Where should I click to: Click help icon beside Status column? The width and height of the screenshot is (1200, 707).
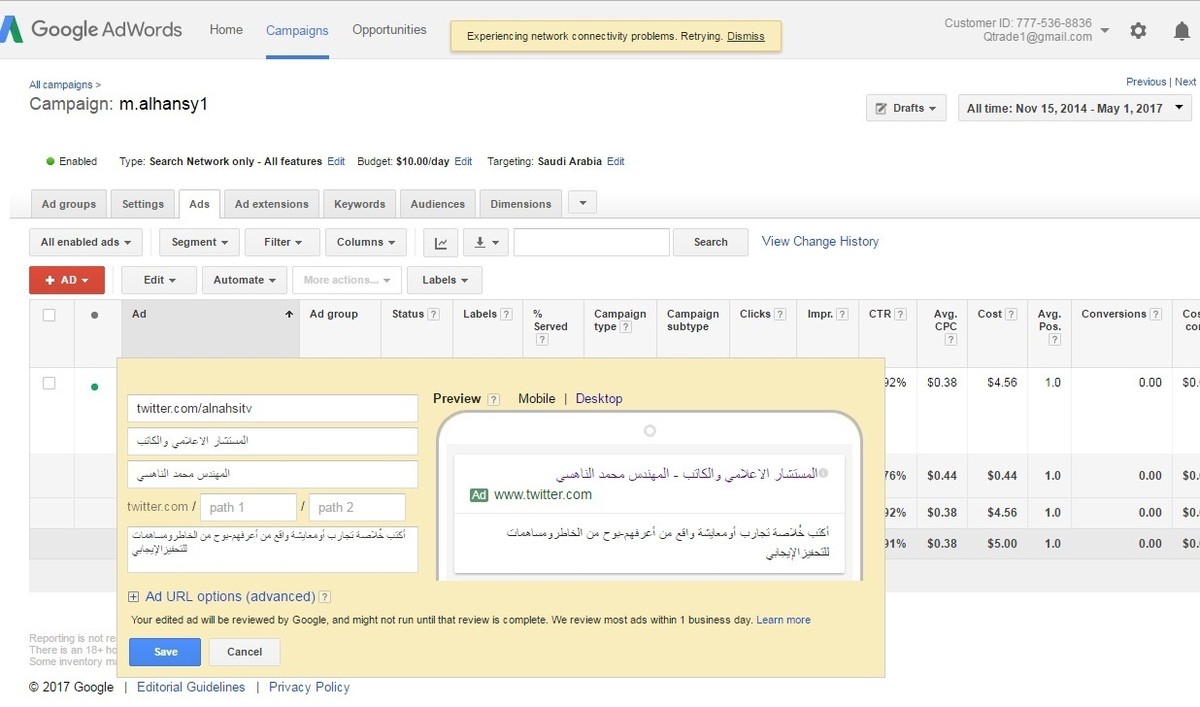tap(434, 314)
